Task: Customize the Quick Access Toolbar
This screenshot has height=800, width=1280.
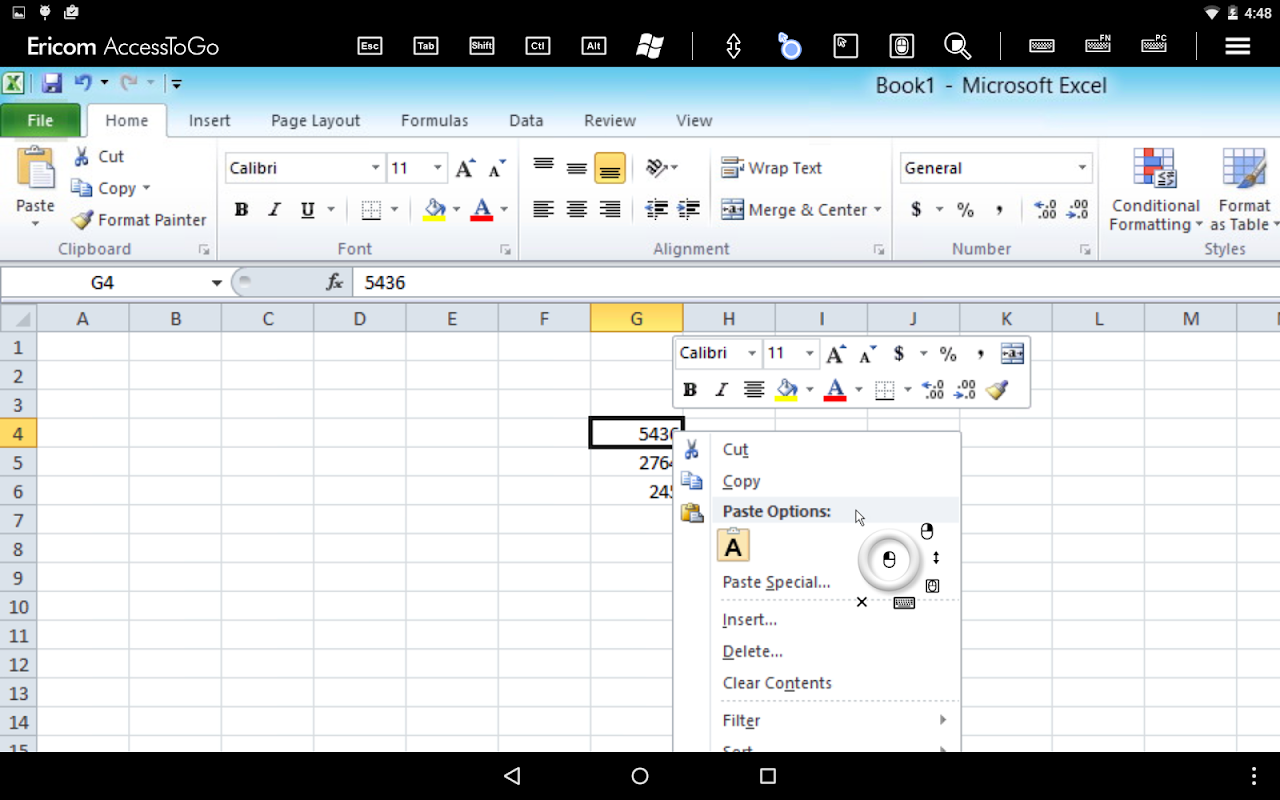Action: click(177, 85)
